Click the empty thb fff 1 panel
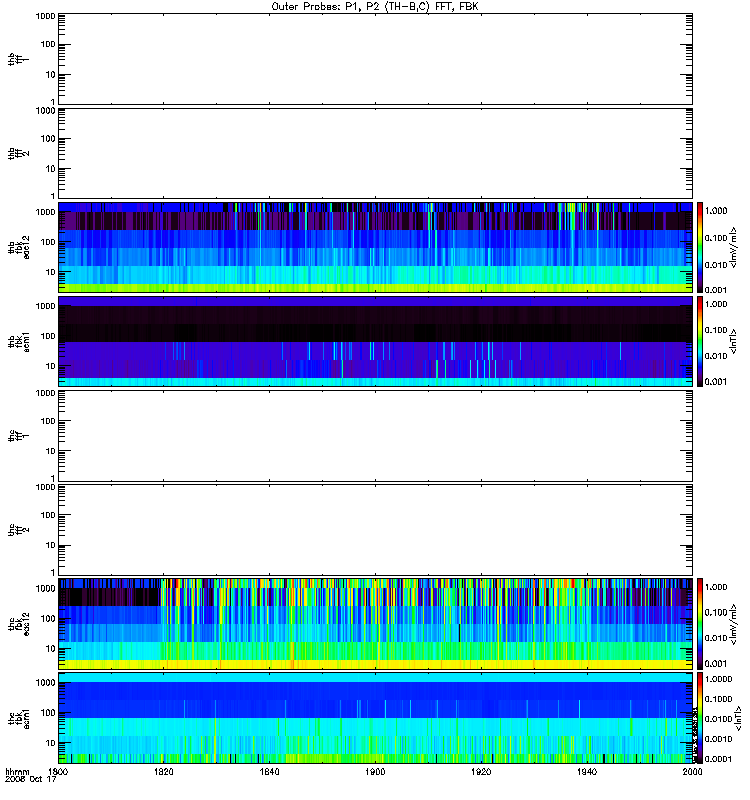The height and width of the screenshot is (800, 750). point(376,59)
